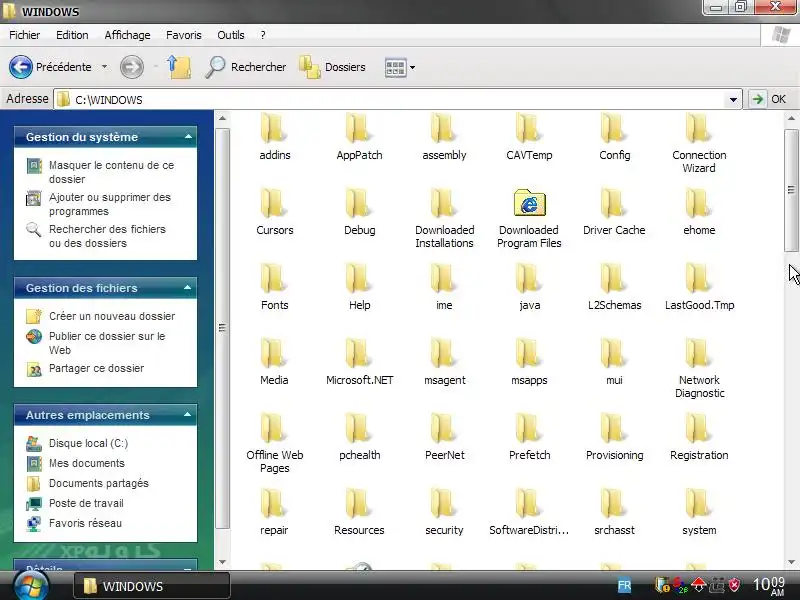Click the taskbar clock 10:09 AM
This screenshot has width=800, height=600.
click(x=769, y=586)
